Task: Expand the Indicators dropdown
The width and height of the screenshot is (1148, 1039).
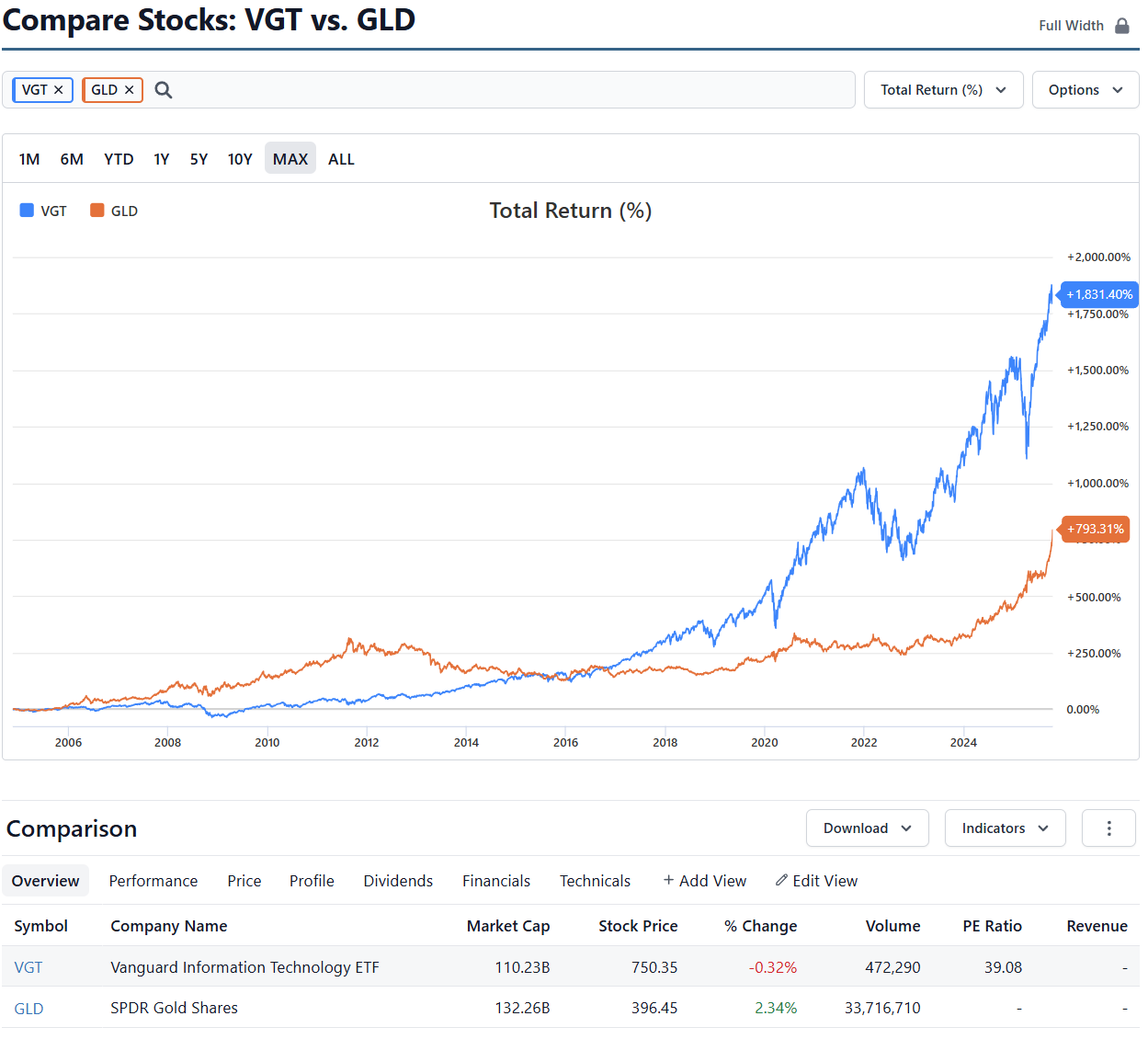Action: tap(1005, 828)
